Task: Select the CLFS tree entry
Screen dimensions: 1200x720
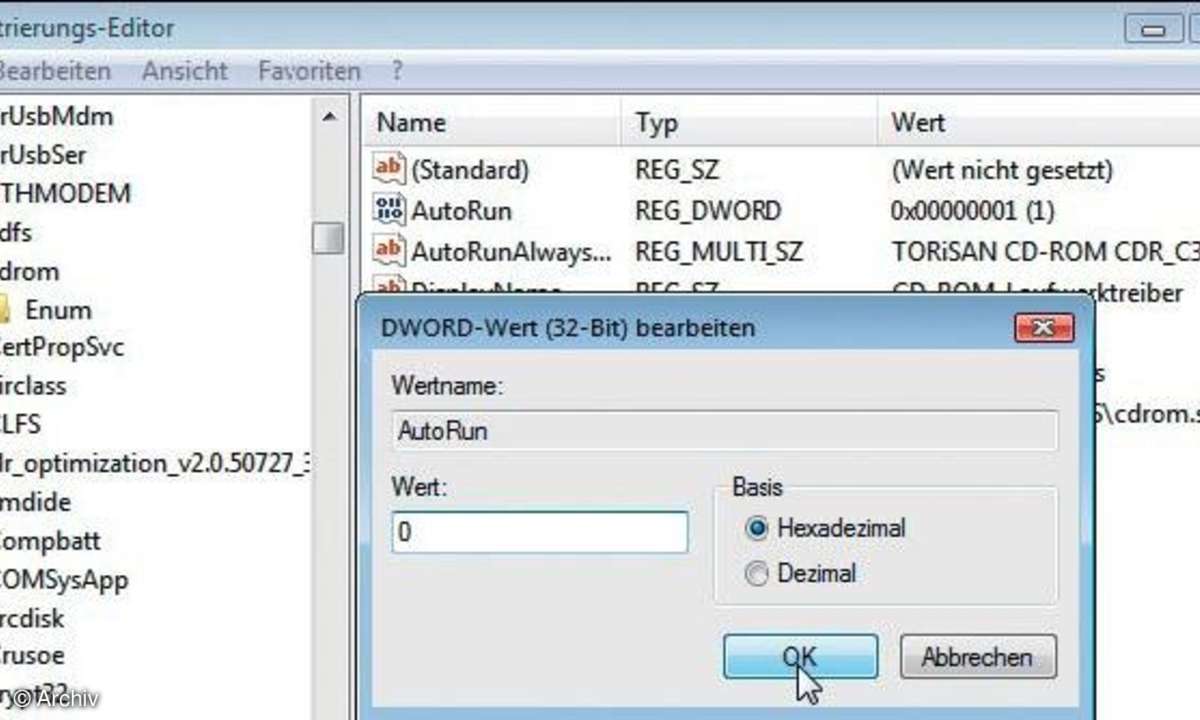Action: pos(21,425)
